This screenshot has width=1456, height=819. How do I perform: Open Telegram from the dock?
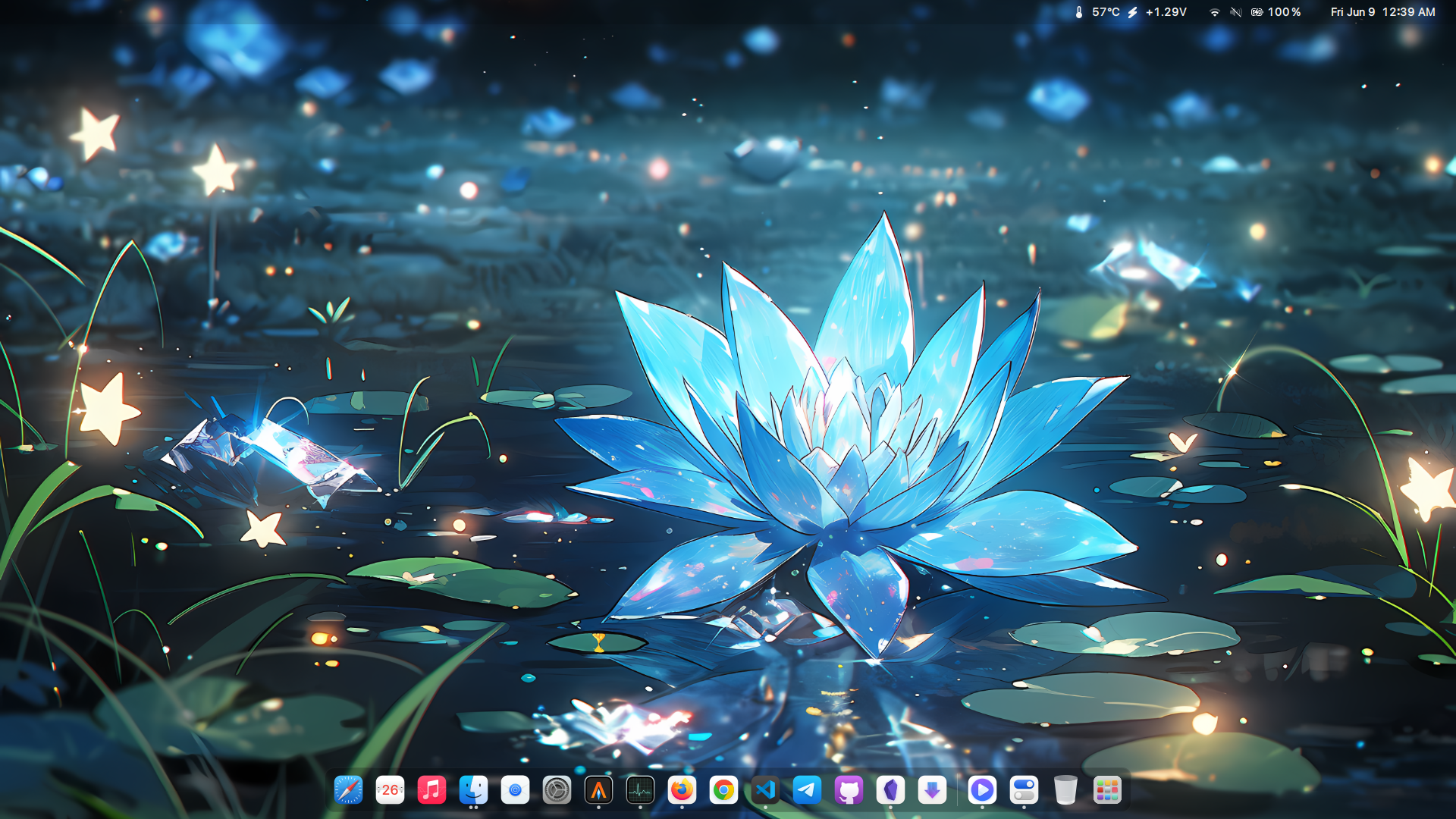coord(807,790)
